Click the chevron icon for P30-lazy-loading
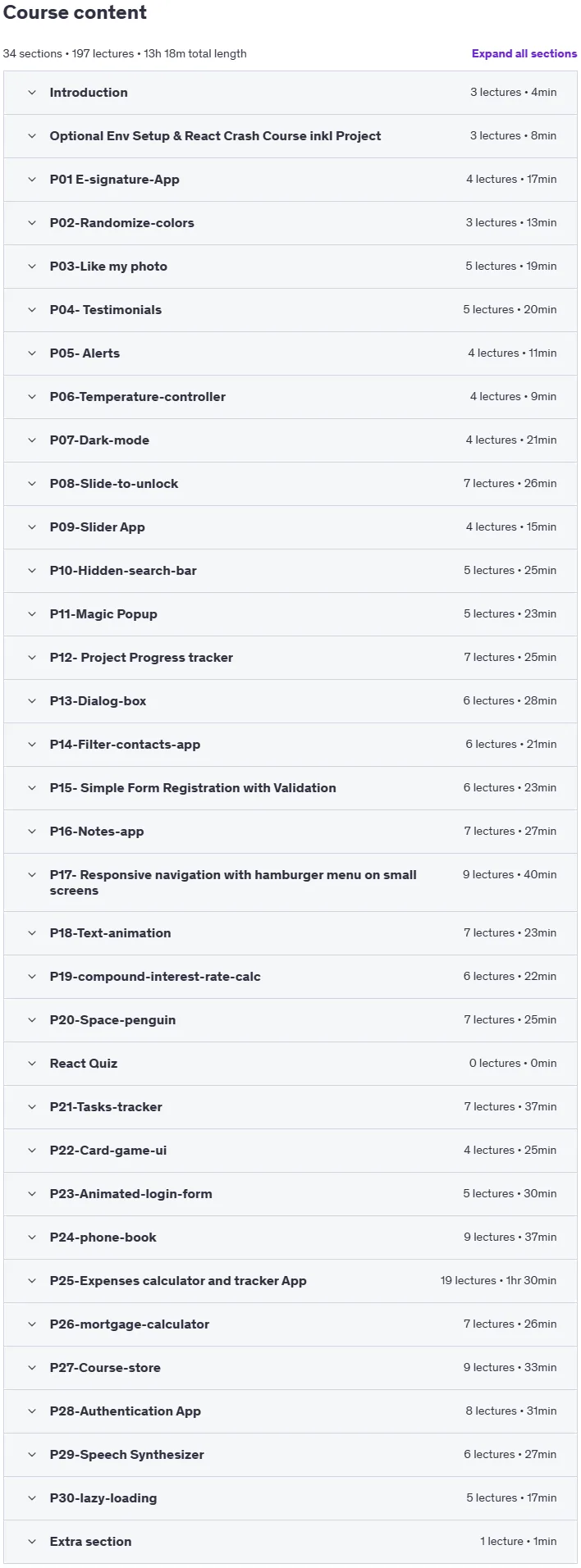The height and width of the screenshot is (1568, 581). coord(32,1498)
